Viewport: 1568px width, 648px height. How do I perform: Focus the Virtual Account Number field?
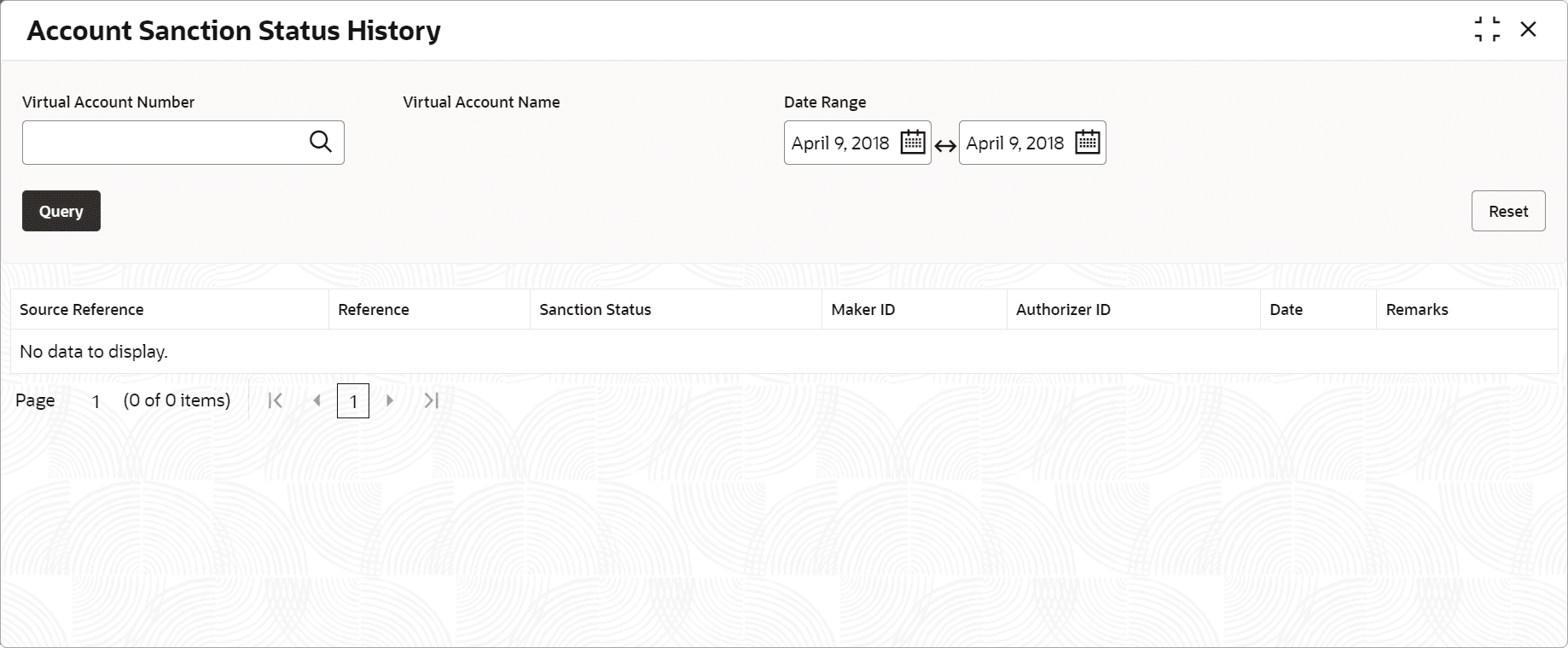click(x=164, y=143)
